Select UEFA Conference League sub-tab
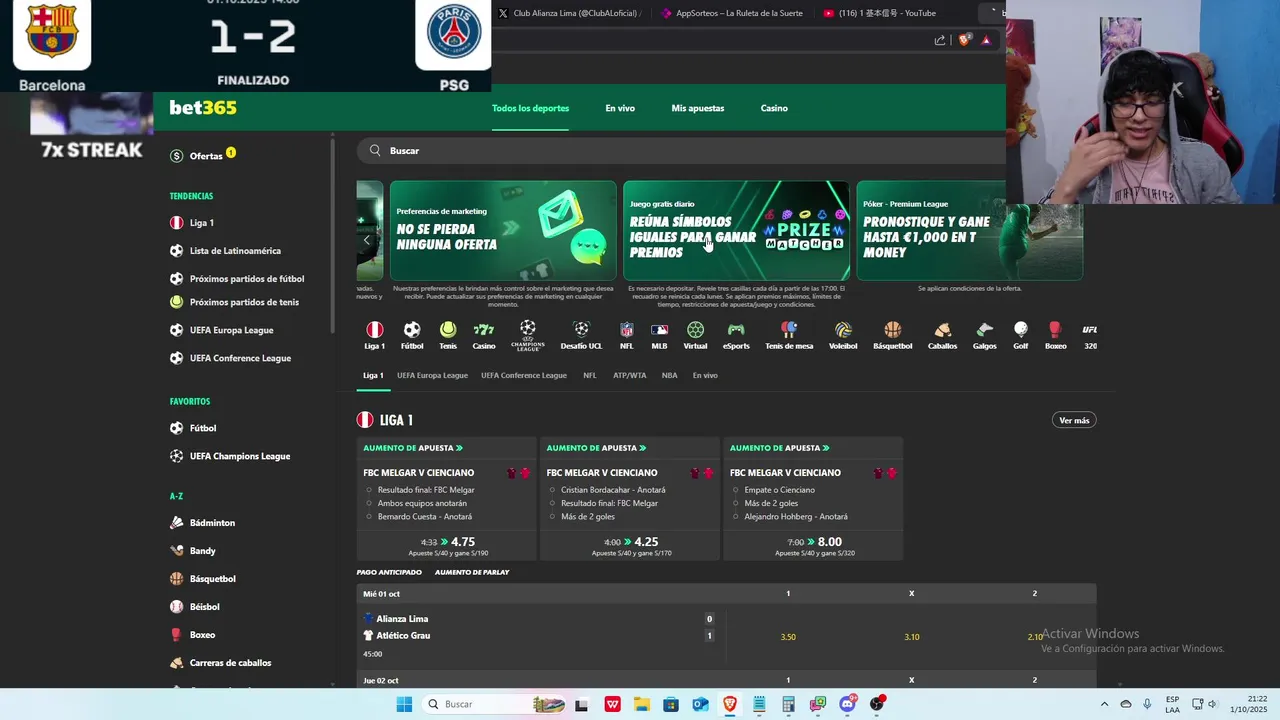The image size is (1280, 720). point(524,376)
